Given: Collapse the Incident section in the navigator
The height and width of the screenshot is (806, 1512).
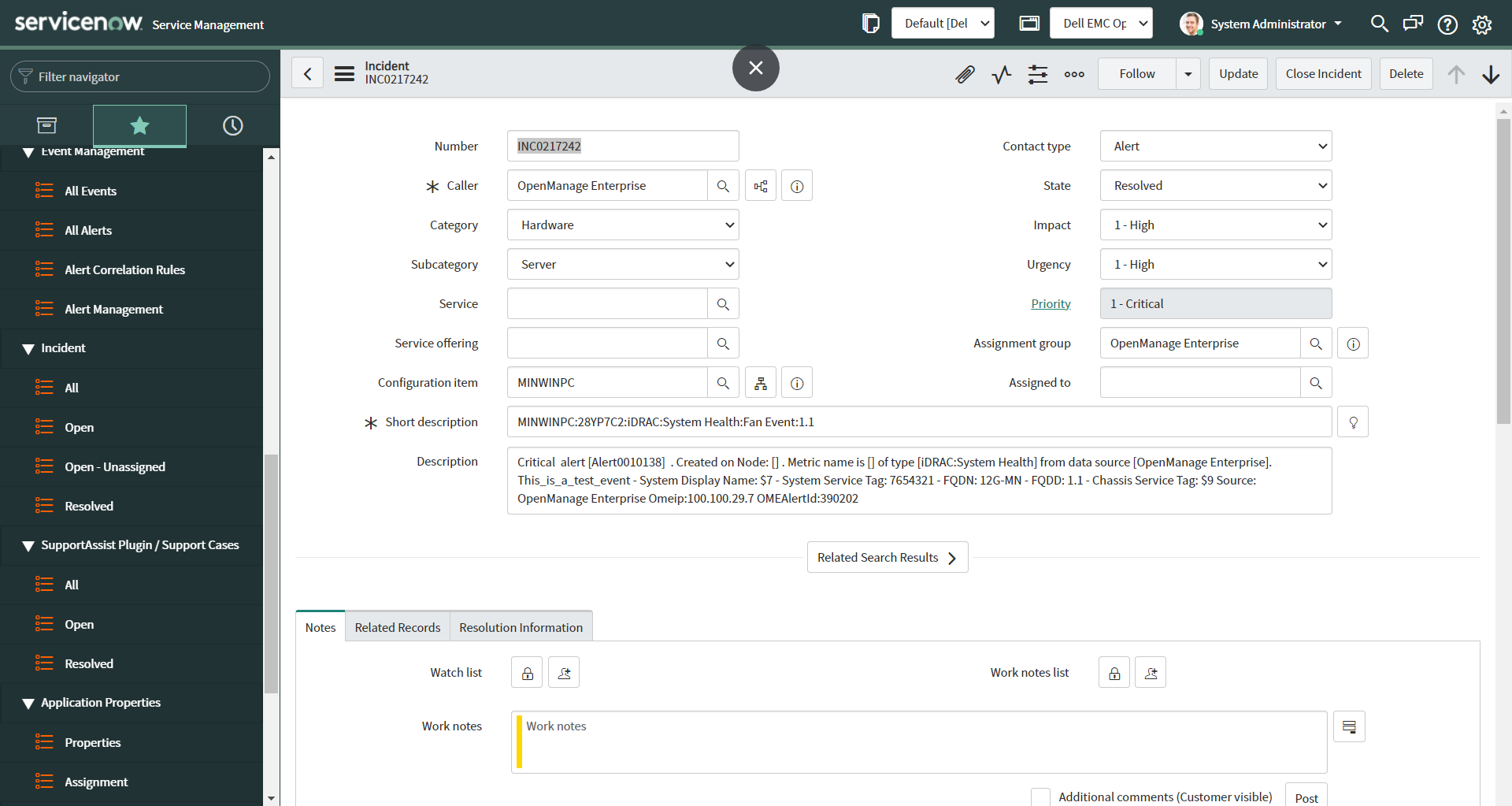Looking at the screenshot, I should pos(29,347).
